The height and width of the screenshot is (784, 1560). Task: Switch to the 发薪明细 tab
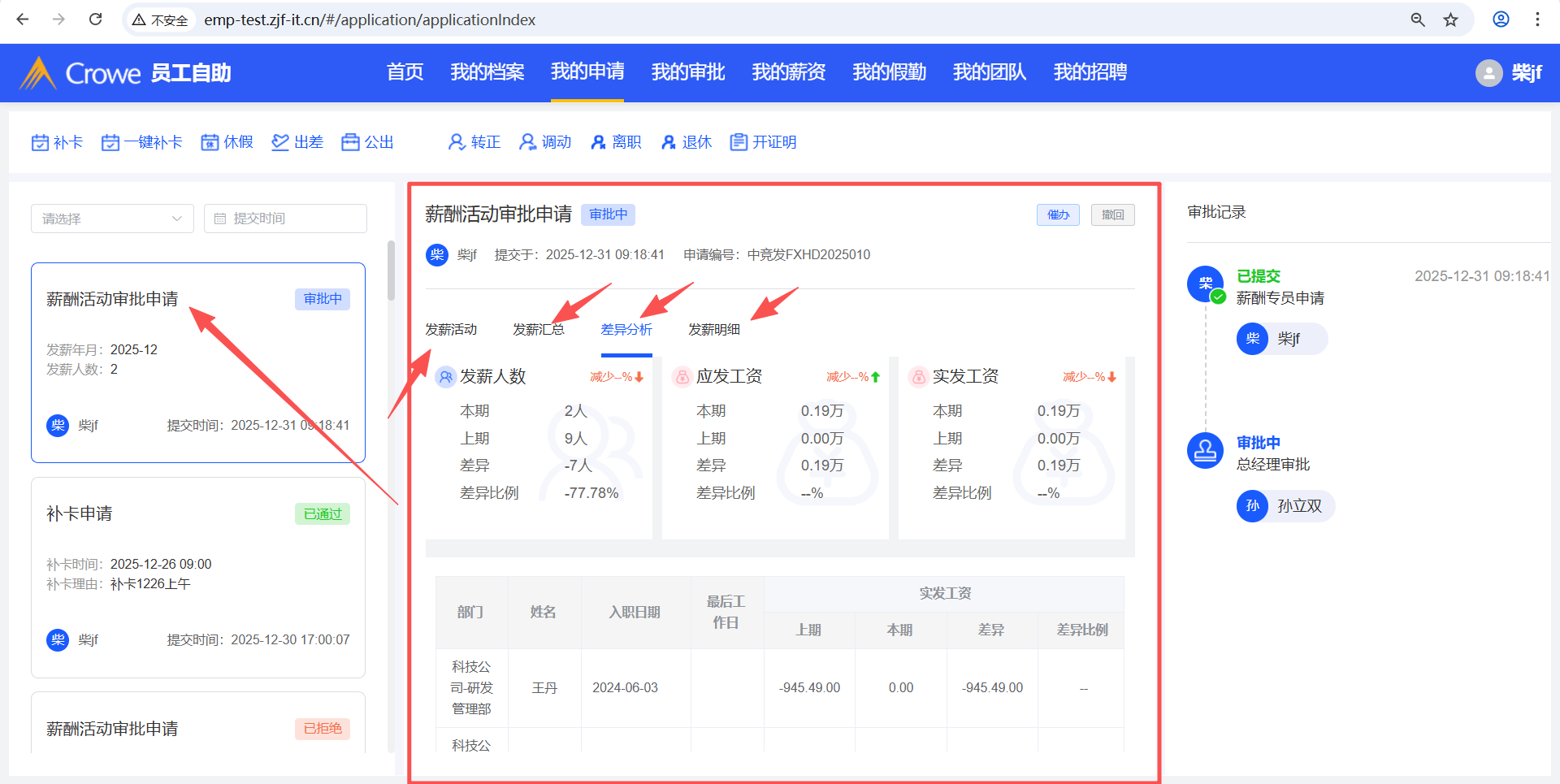pos(714,330)
